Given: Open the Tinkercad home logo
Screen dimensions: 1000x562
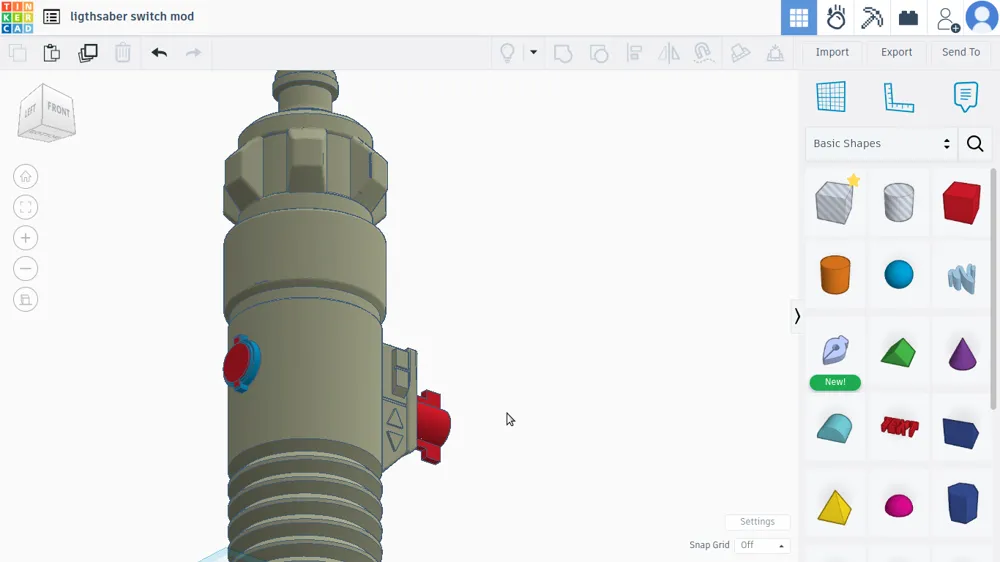Looking at the screenshot, I should 17,17.
